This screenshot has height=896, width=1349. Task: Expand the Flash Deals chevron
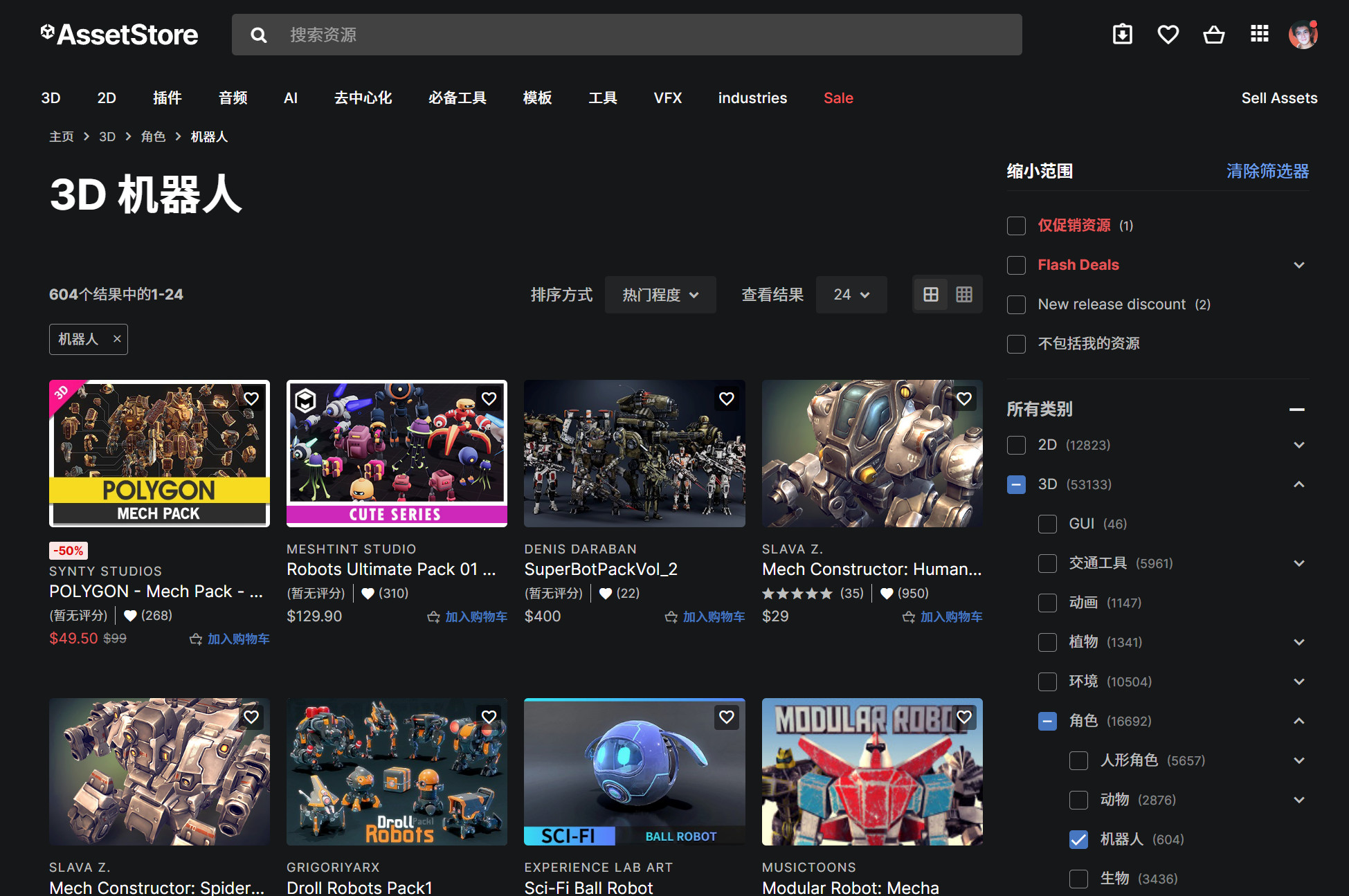[1299, 265]
